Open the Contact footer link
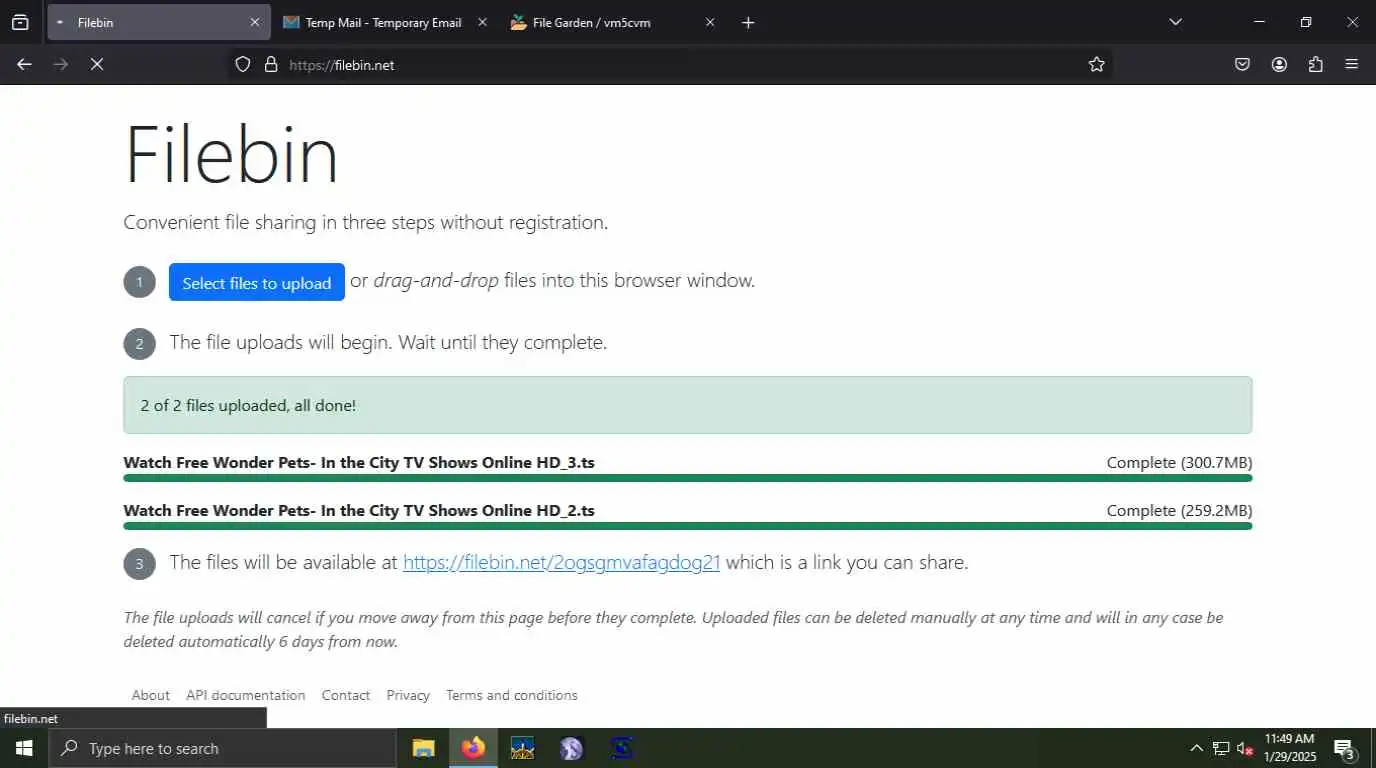The width and height of the screenshot is (1376, 768). tap(346, 695)
